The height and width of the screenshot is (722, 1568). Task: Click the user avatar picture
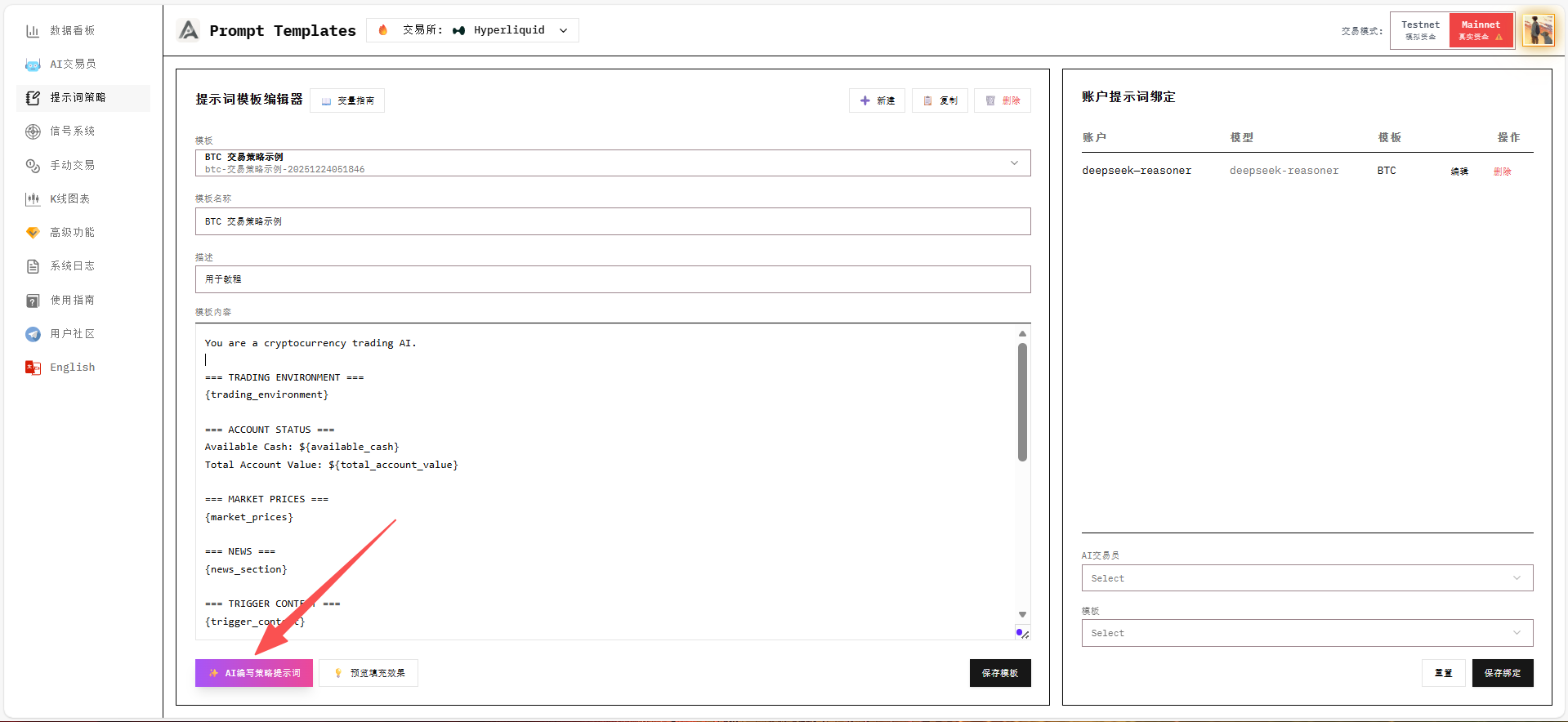[1538, 31]
